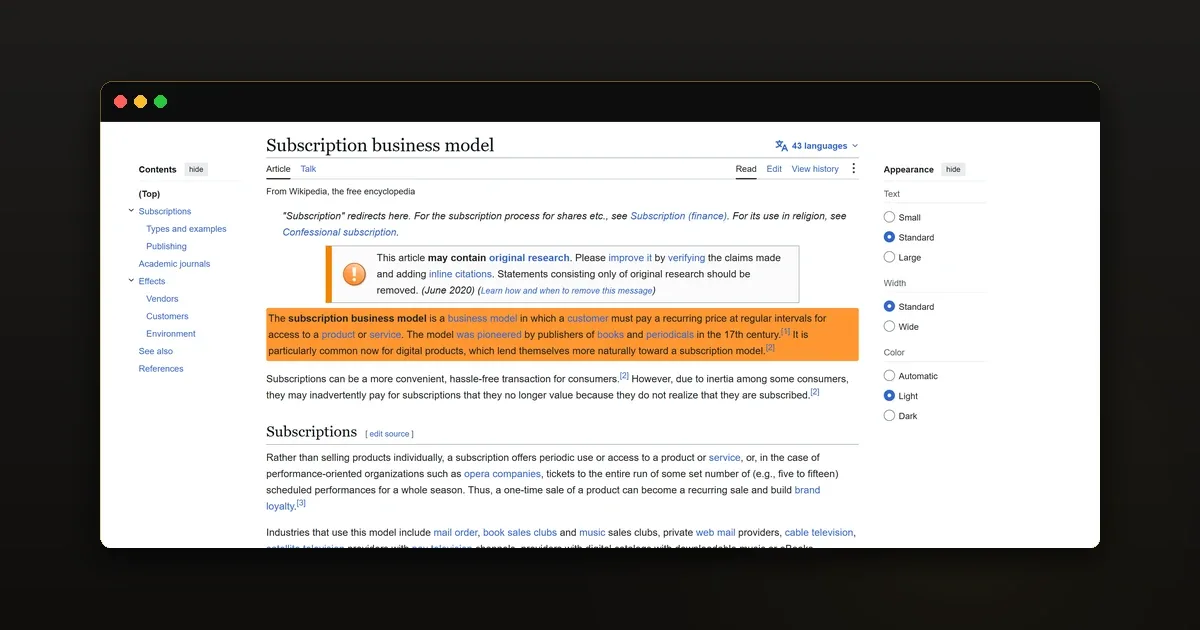The image size is (1200, 630).
Task: Select Small text size radio button
Action: 889,217
